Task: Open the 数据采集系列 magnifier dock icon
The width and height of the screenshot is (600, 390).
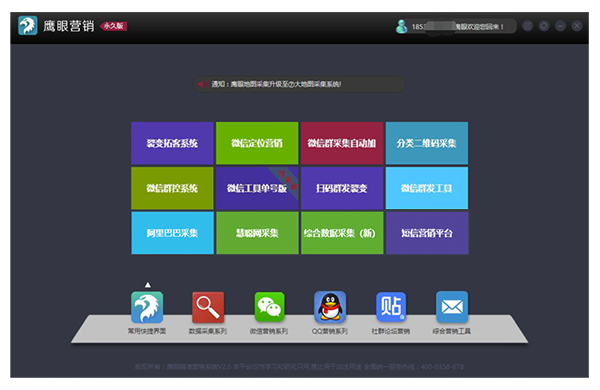Action: pos(208,307)
